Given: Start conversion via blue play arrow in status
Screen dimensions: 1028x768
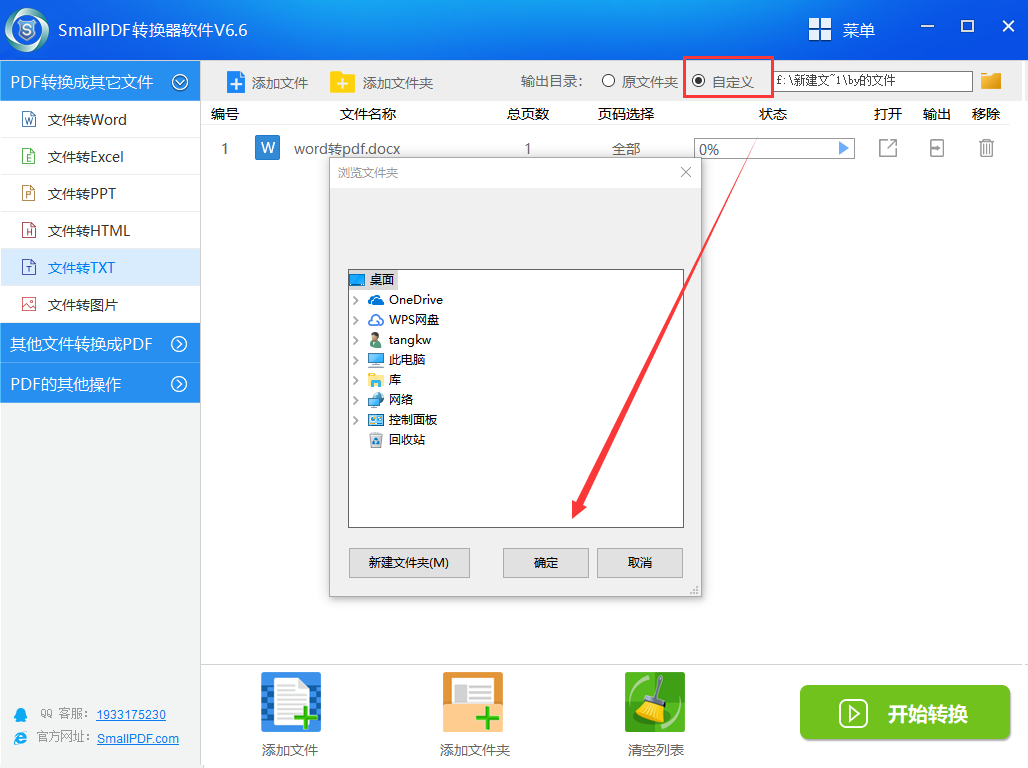Looking at the screenshot, I should point(843,148).
